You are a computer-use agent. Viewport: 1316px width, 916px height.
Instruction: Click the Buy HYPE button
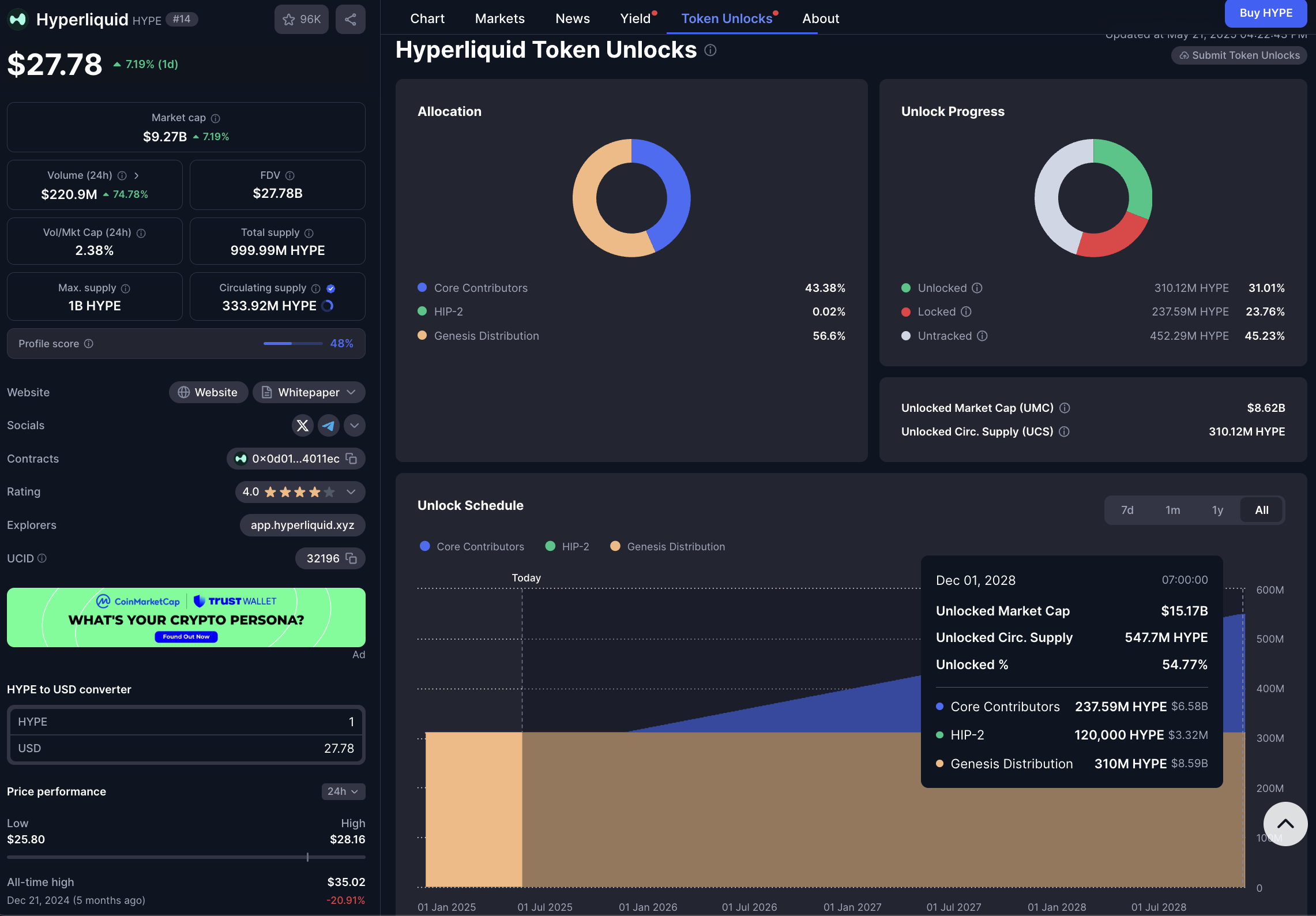pyautogui.click(x=1266, y=13)
